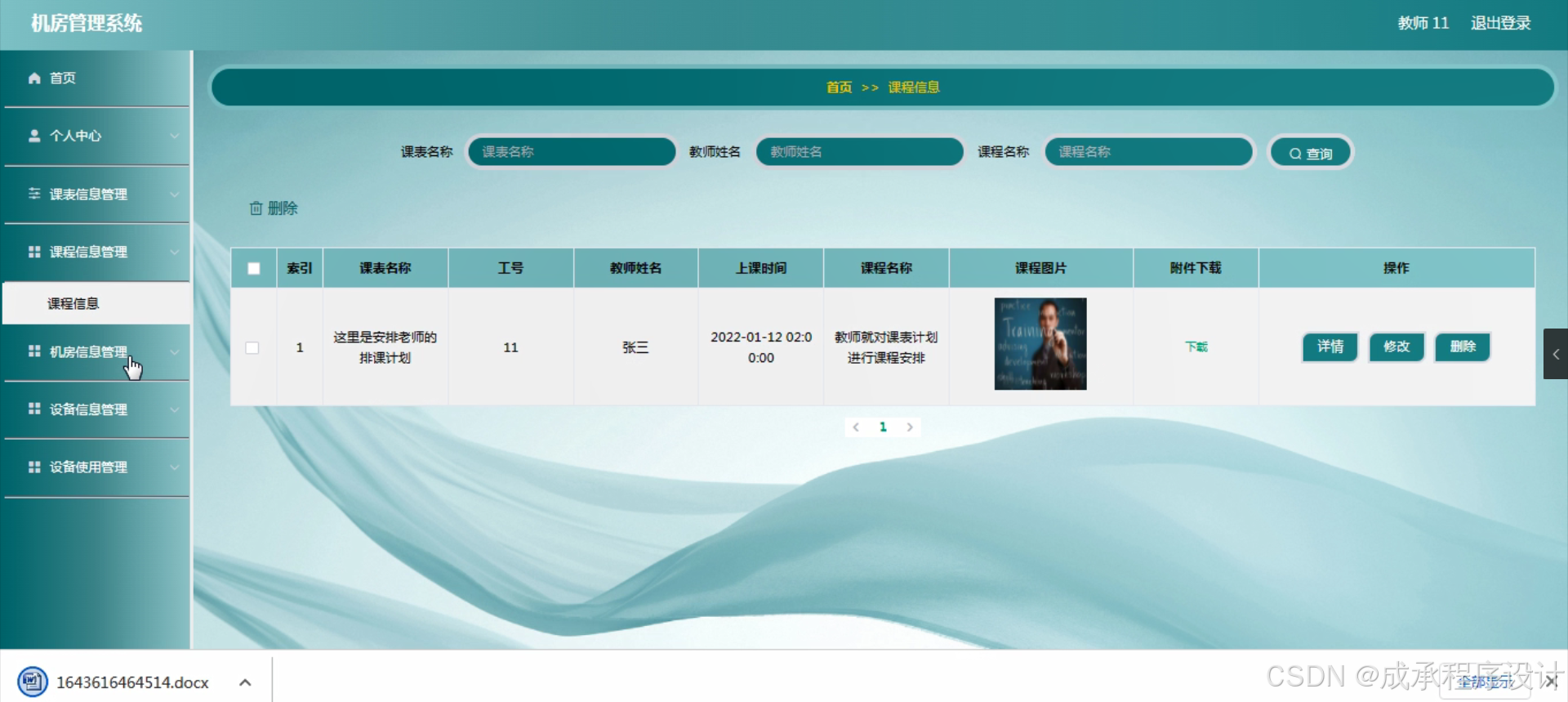Open the collapsed side panel arrow tab
Screen dimensions: 1568x702
click(1556, 354)
